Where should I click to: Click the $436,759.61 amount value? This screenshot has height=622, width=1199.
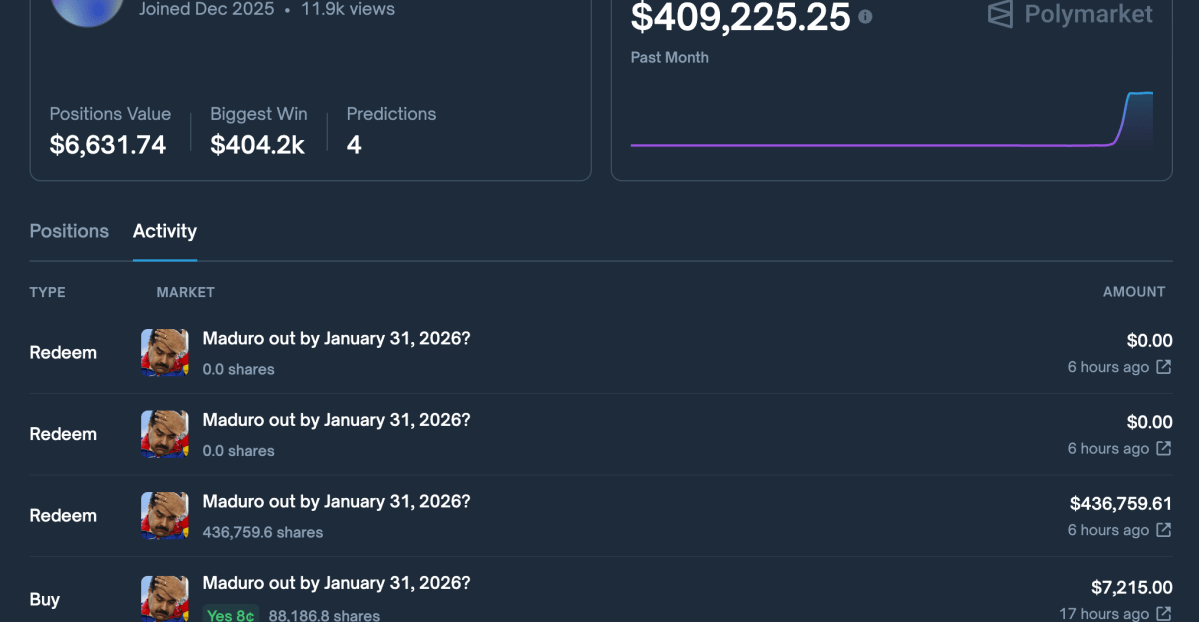(1121, 503)
